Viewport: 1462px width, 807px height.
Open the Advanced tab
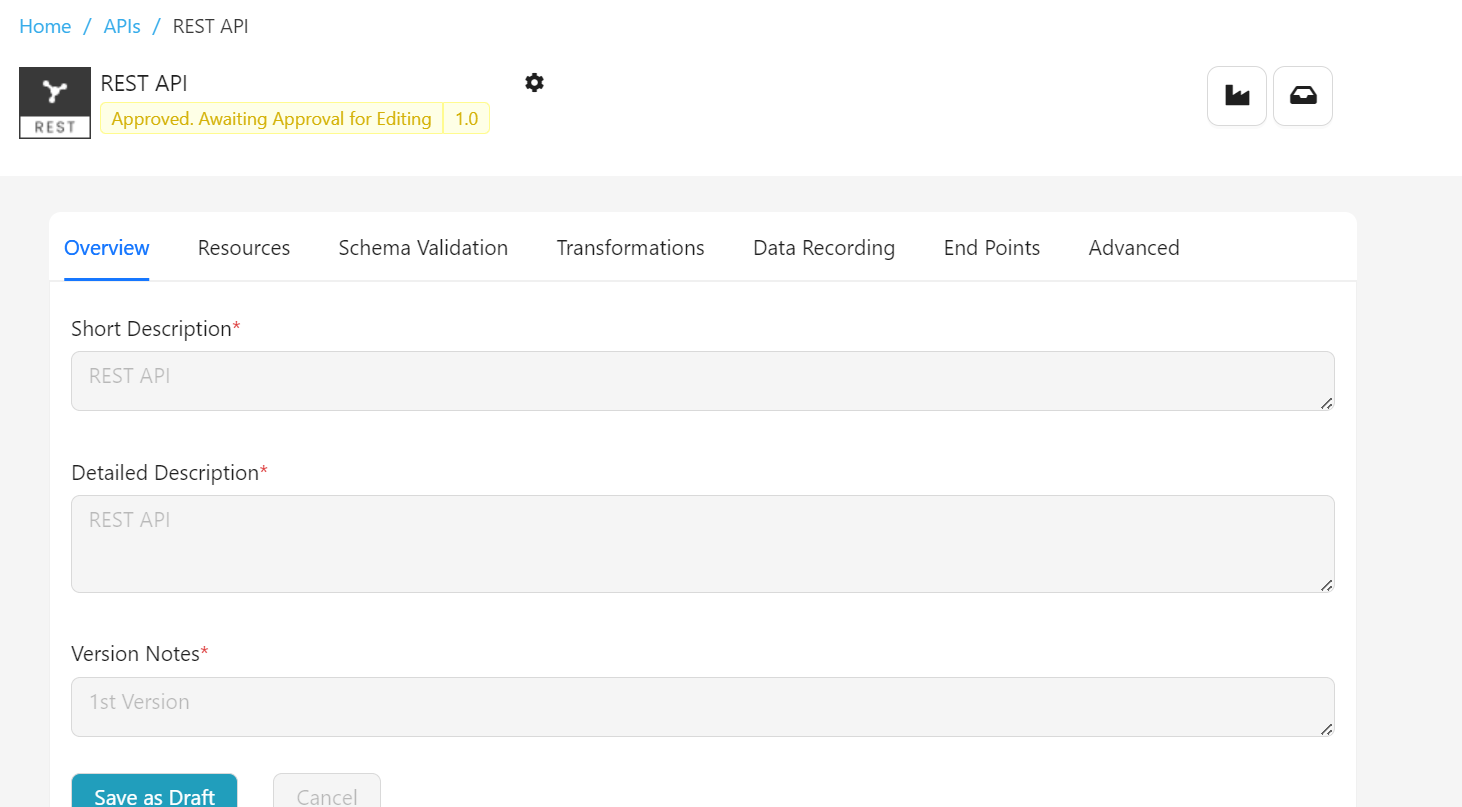[x=1134, y=248]
